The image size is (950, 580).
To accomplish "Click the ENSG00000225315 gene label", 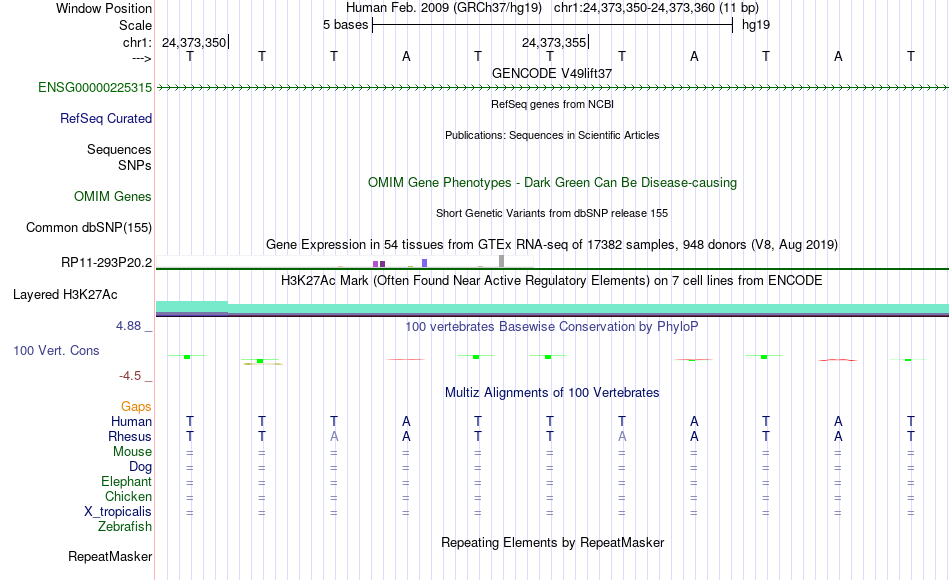I will point(95,87).
